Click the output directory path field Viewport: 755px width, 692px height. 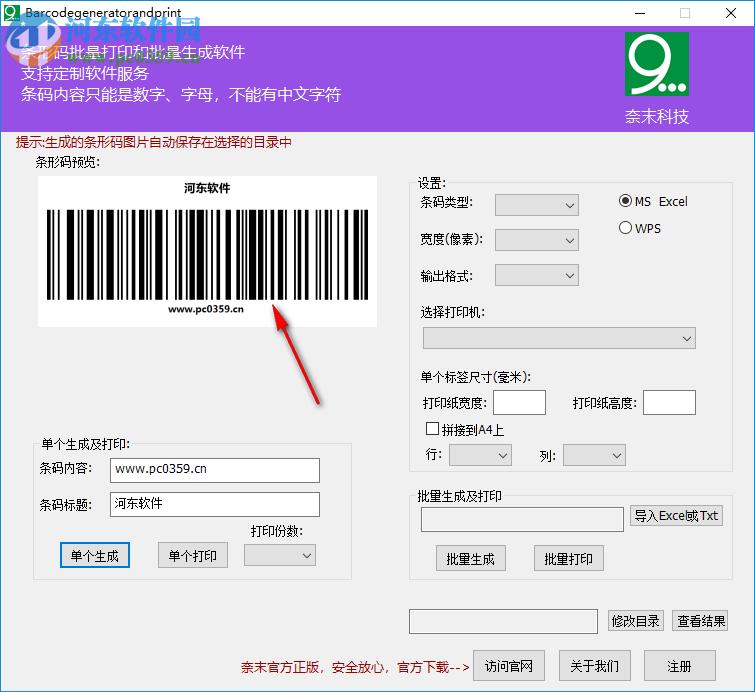click(x=503, y=621)
